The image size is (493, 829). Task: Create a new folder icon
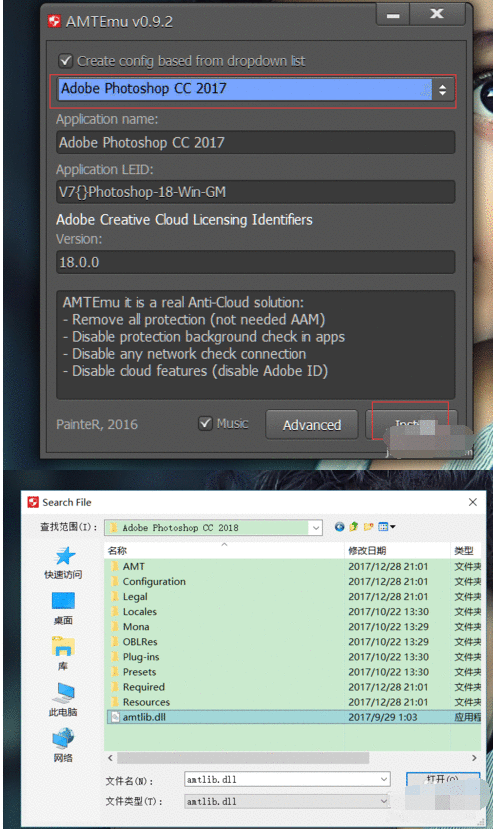coord(368,527)
